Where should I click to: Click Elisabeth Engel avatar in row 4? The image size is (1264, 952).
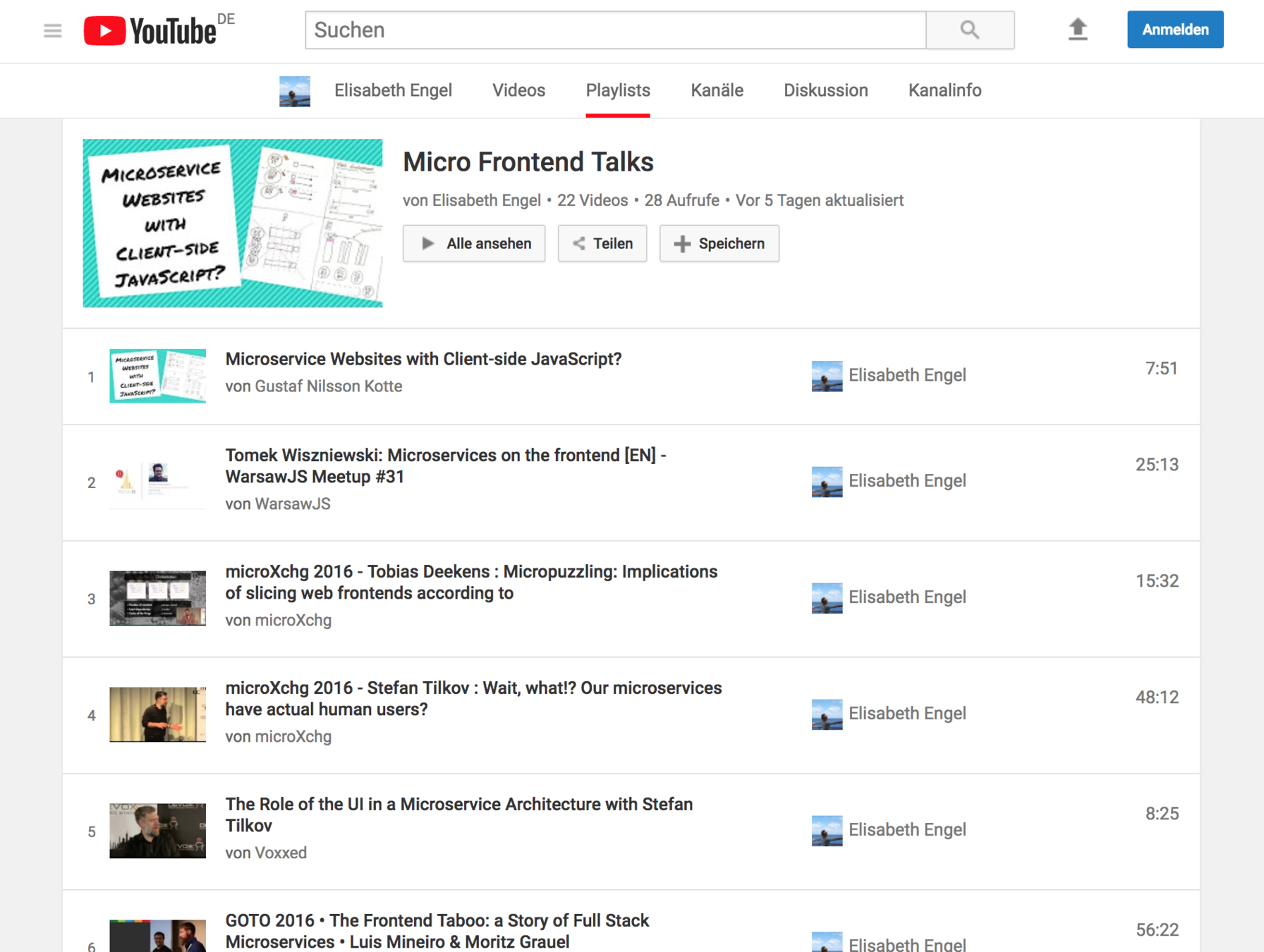827,714
